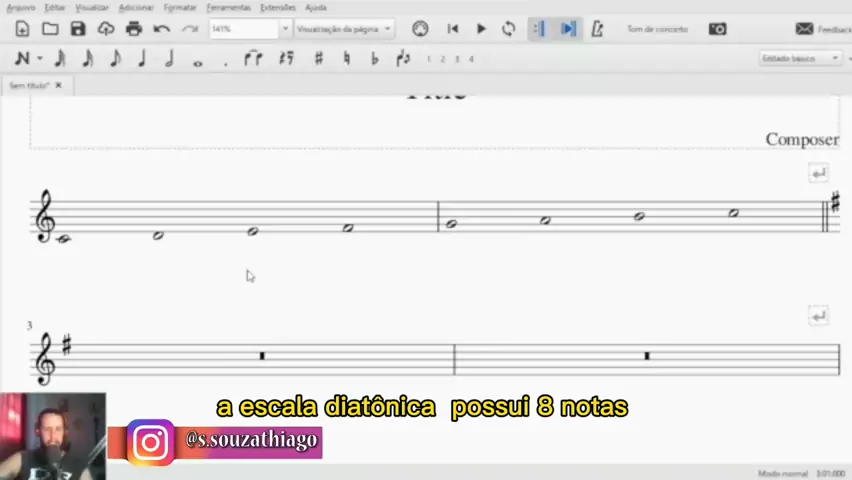Toggle pan score during playback
The height and width of the screenshot is (480, 852).
point(568,29)
